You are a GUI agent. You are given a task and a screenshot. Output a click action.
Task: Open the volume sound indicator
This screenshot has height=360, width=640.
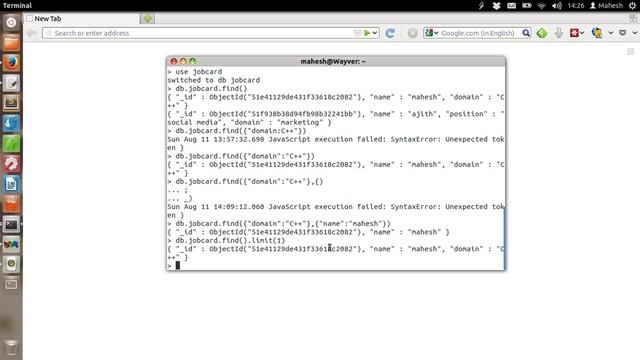pyautogui.click(x=557, y=6)
